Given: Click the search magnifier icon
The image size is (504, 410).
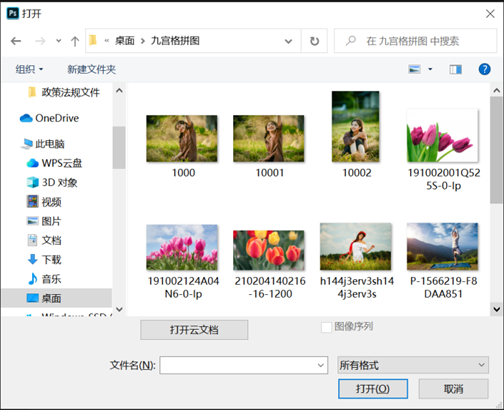Looking at the screenshot, I should 351,41.
